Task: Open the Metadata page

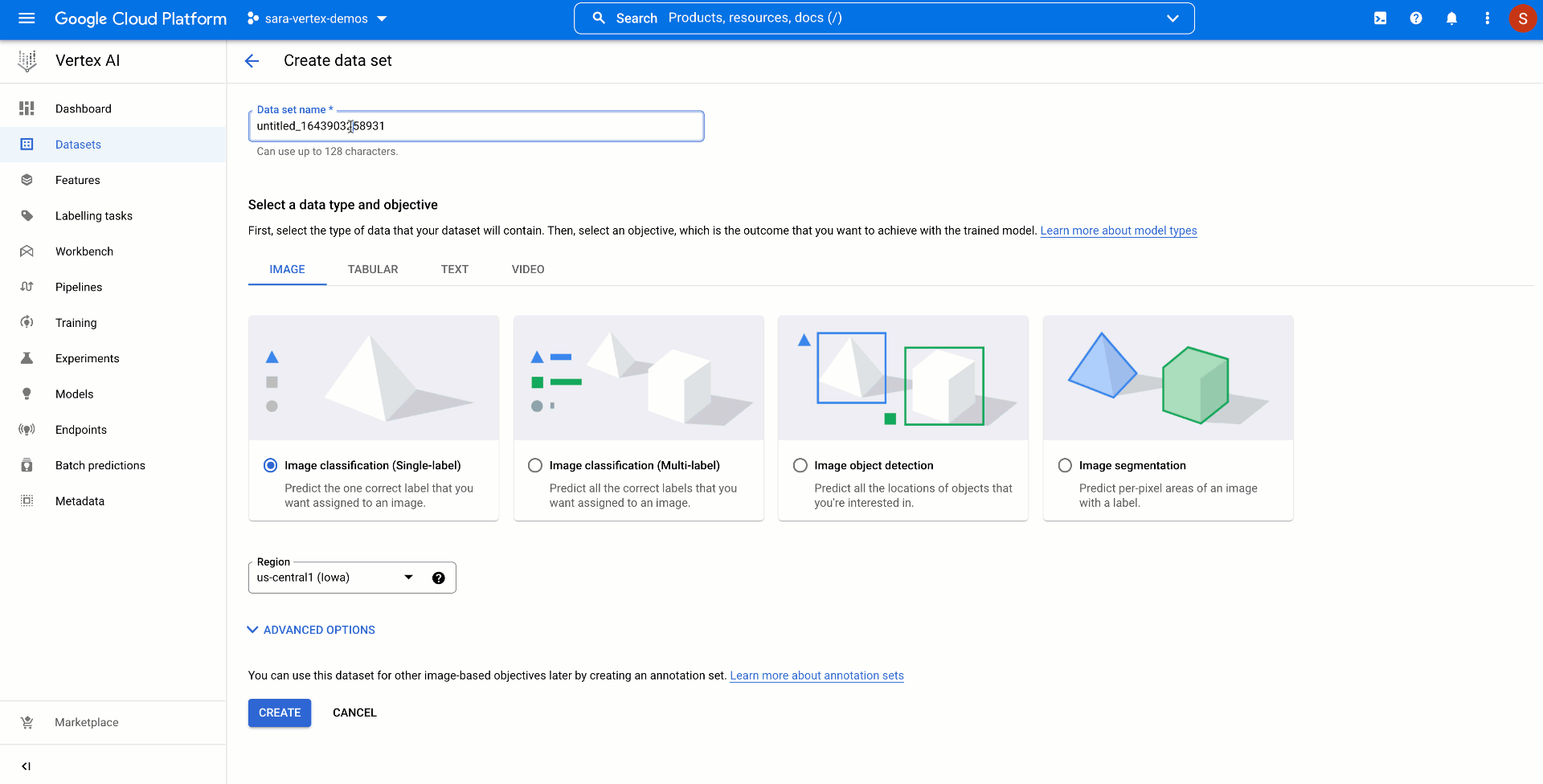Action: (80, 500)
